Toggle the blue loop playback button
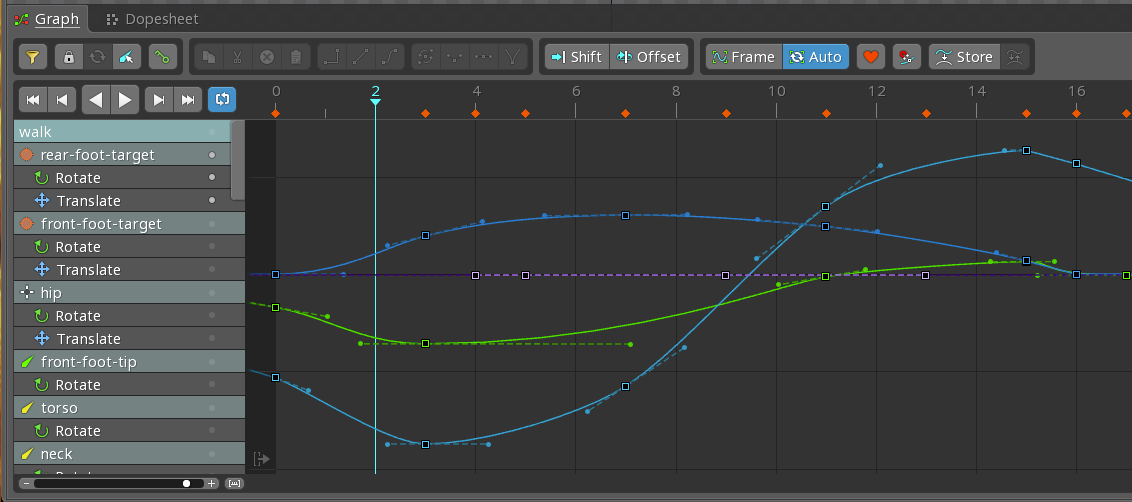Image resolution: width=1132 pixels, height=502 pixels. tap(222, 100)
